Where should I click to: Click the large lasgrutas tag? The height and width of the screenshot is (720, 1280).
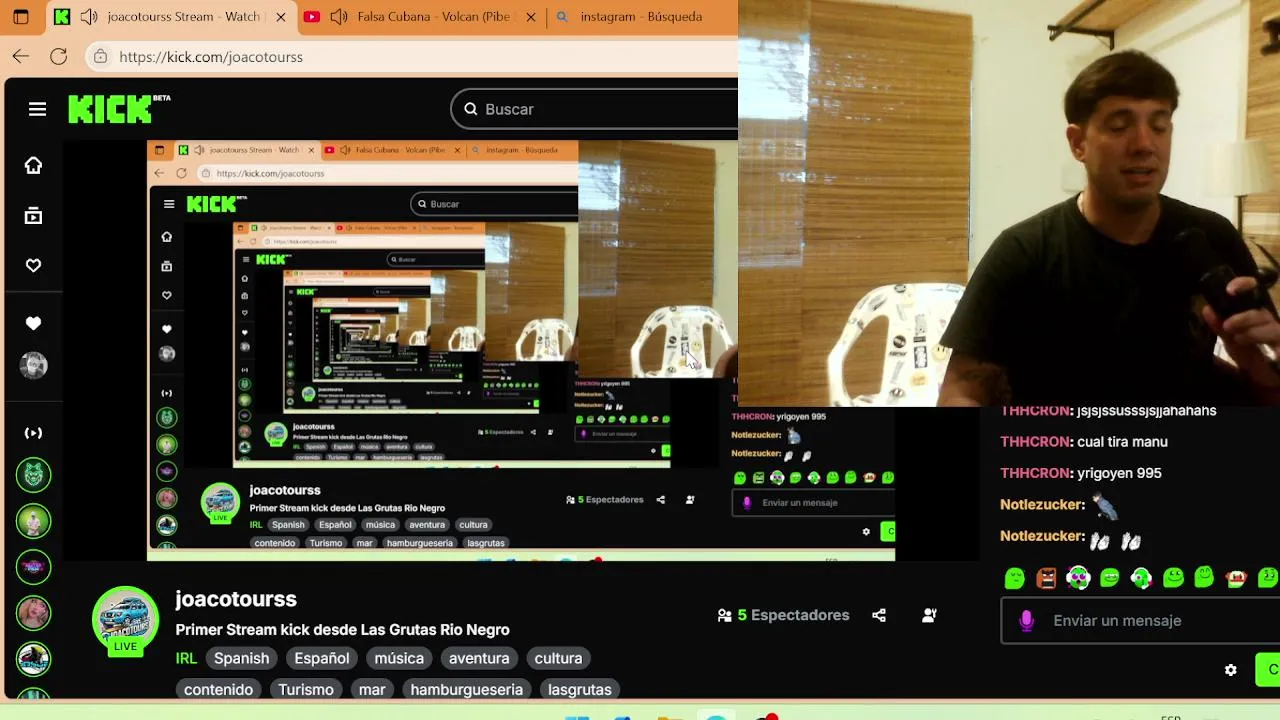[x=579, y=689]
